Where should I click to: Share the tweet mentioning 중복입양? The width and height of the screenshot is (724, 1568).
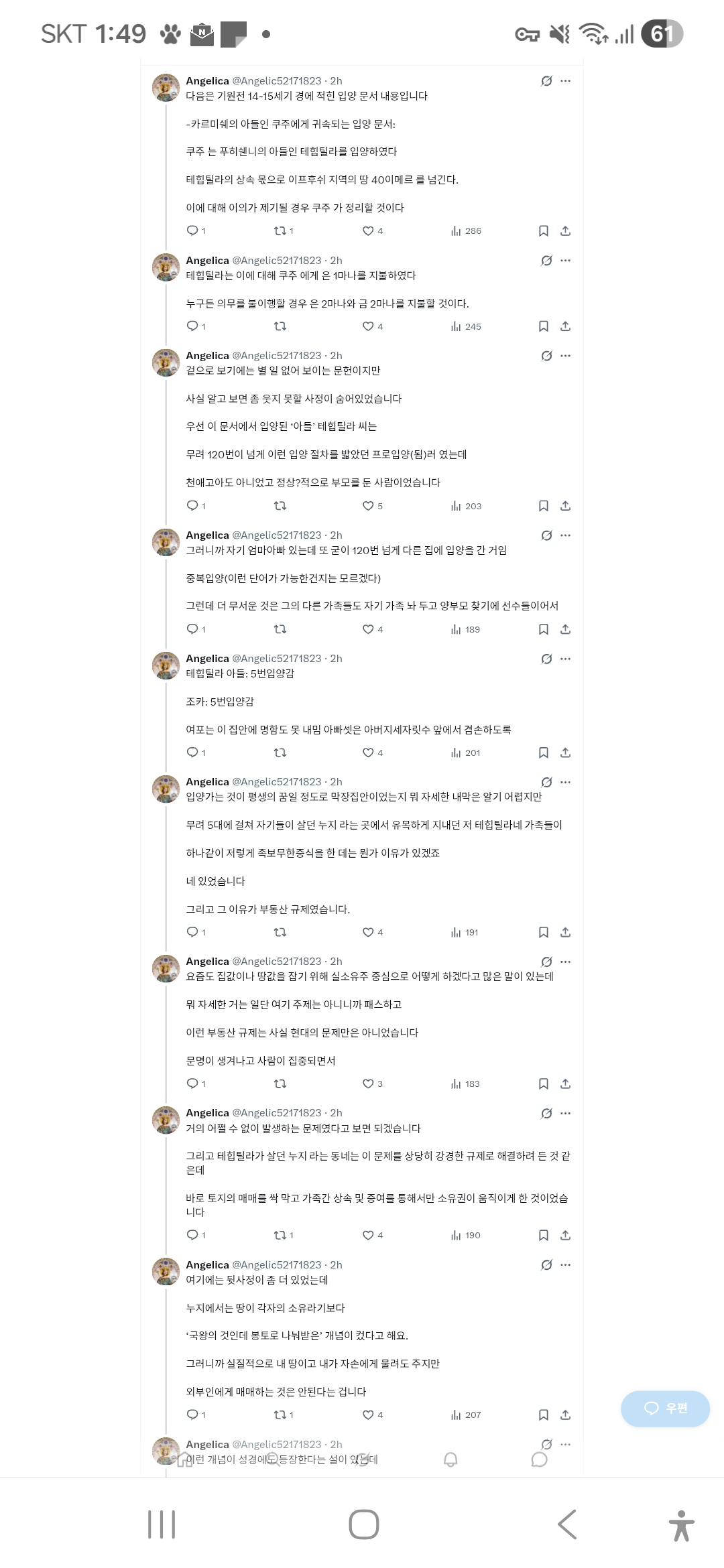(565, 629)
